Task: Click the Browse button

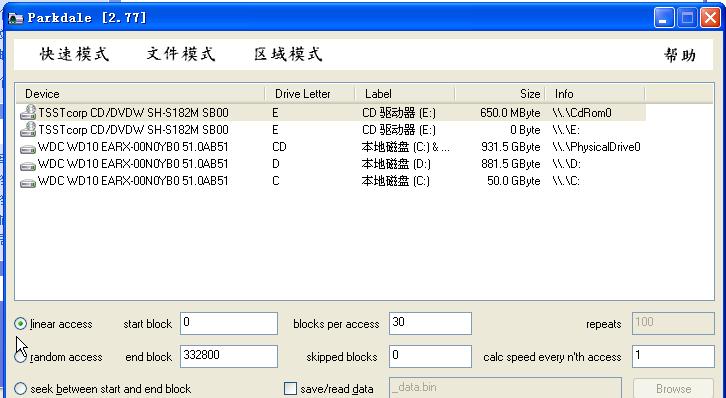Action: coord(673,389)
